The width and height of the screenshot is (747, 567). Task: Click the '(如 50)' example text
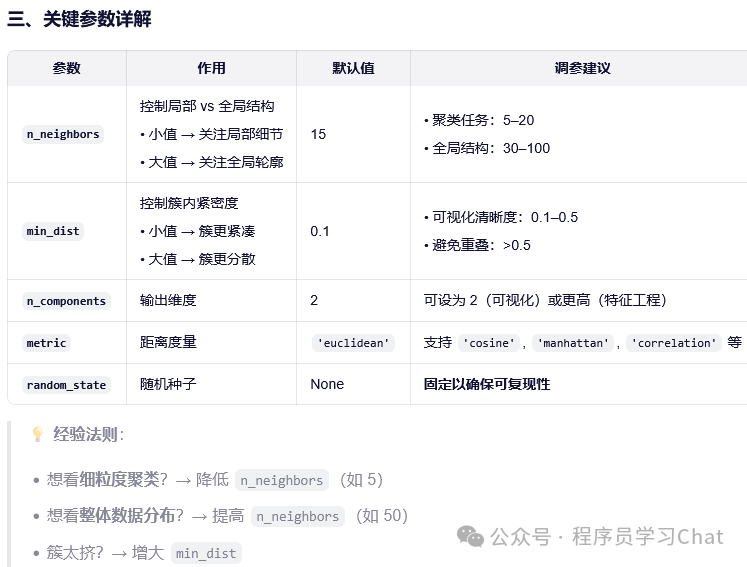[x=382, y=516]
